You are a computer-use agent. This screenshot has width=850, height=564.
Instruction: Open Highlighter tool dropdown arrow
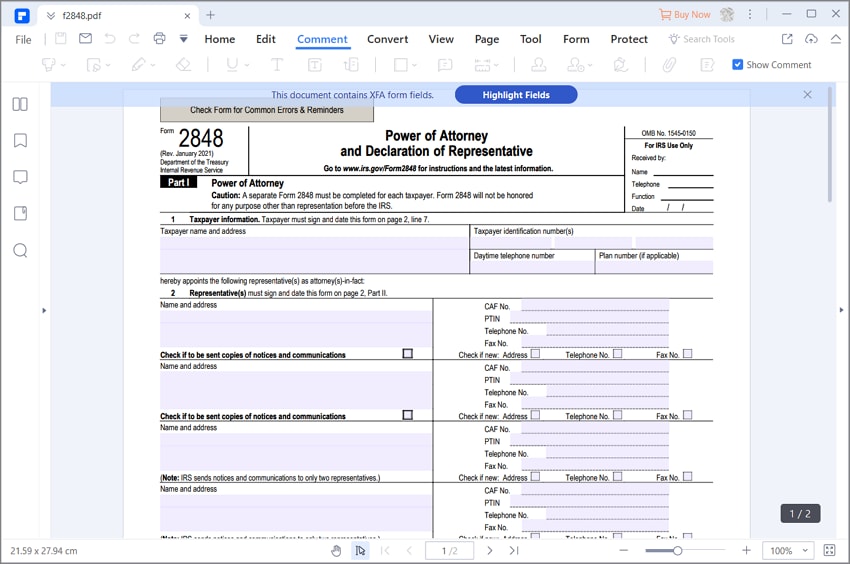click(x=63, y=66)
